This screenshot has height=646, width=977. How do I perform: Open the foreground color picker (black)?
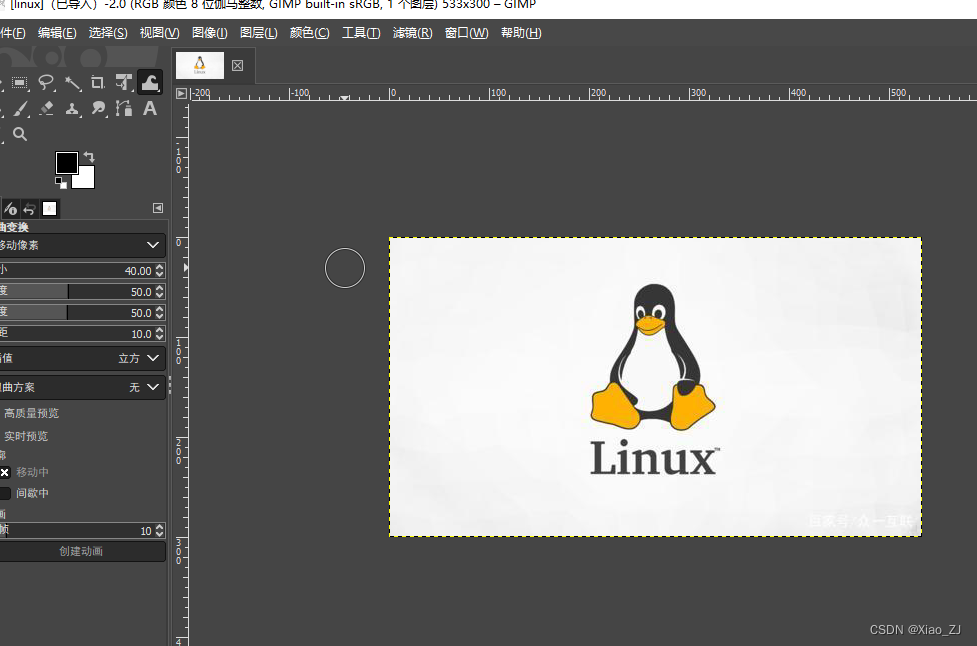[x=67, y=163]
